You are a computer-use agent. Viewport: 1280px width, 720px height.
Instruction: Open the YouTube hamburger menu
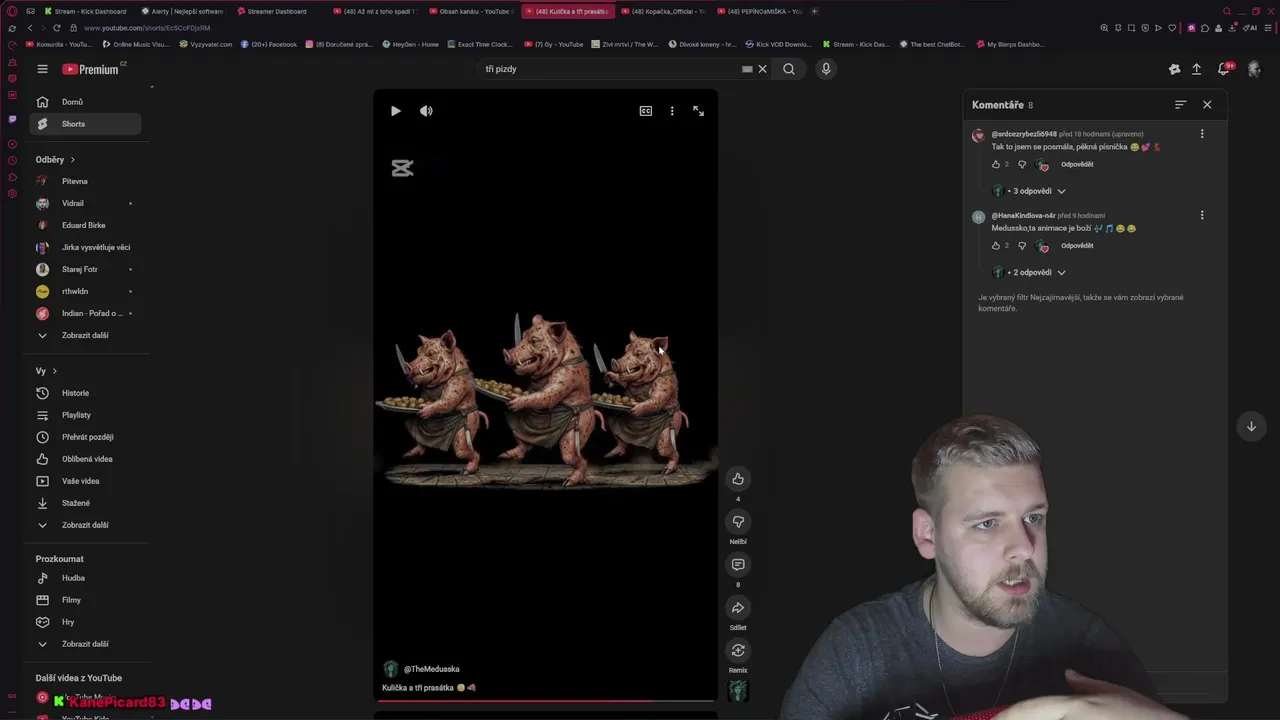[42, 69]
